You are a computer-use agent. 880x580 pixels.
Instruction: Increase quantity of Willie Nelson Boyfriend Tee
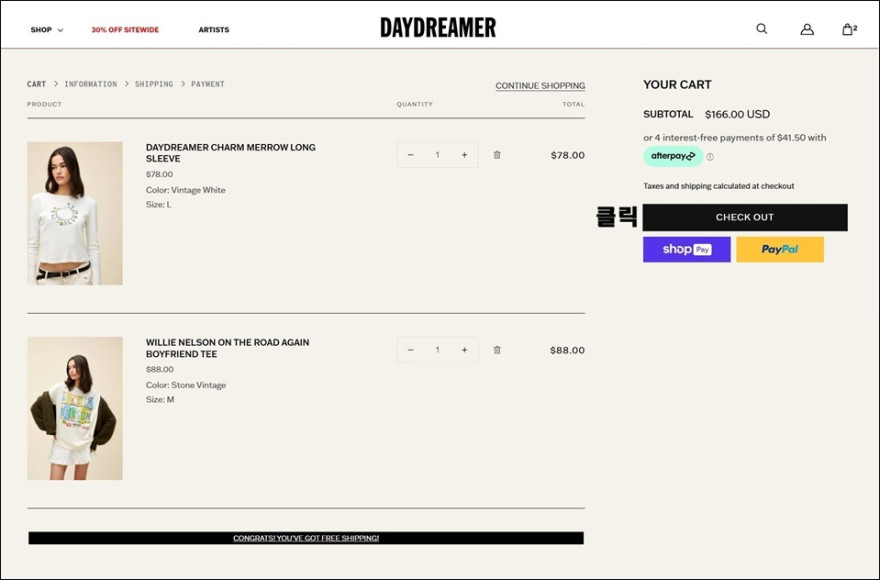pyautogui.click(x=464, y=350)
